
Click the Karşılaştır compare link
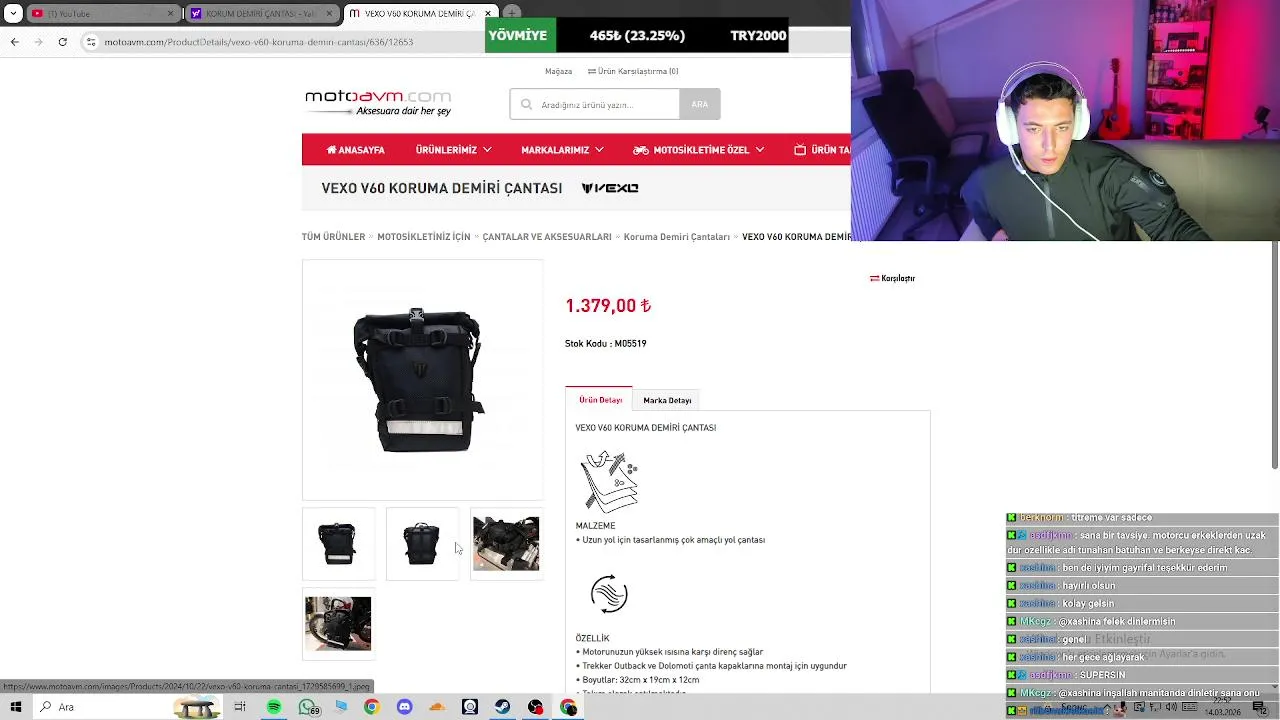click(893, 278)
